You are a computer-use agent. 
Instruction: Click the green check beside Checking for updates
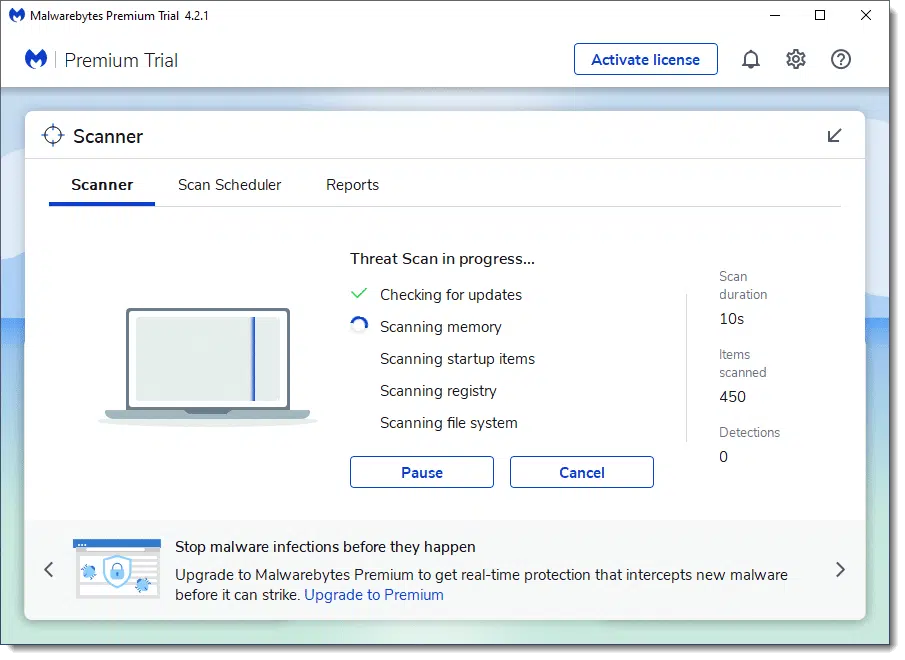[359, 294]
